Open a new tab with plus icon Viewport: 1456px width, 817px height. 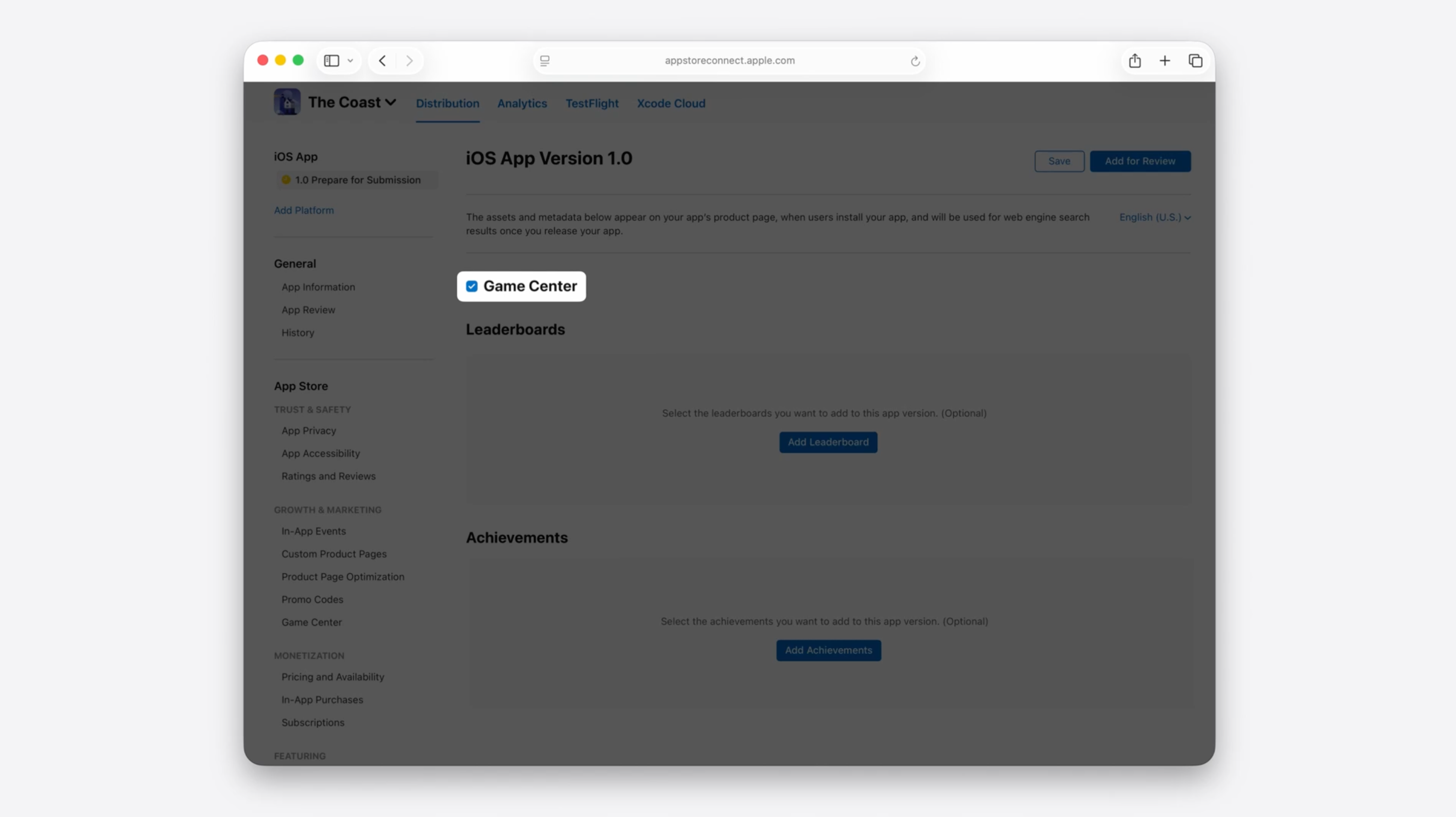click(1165, 60)
